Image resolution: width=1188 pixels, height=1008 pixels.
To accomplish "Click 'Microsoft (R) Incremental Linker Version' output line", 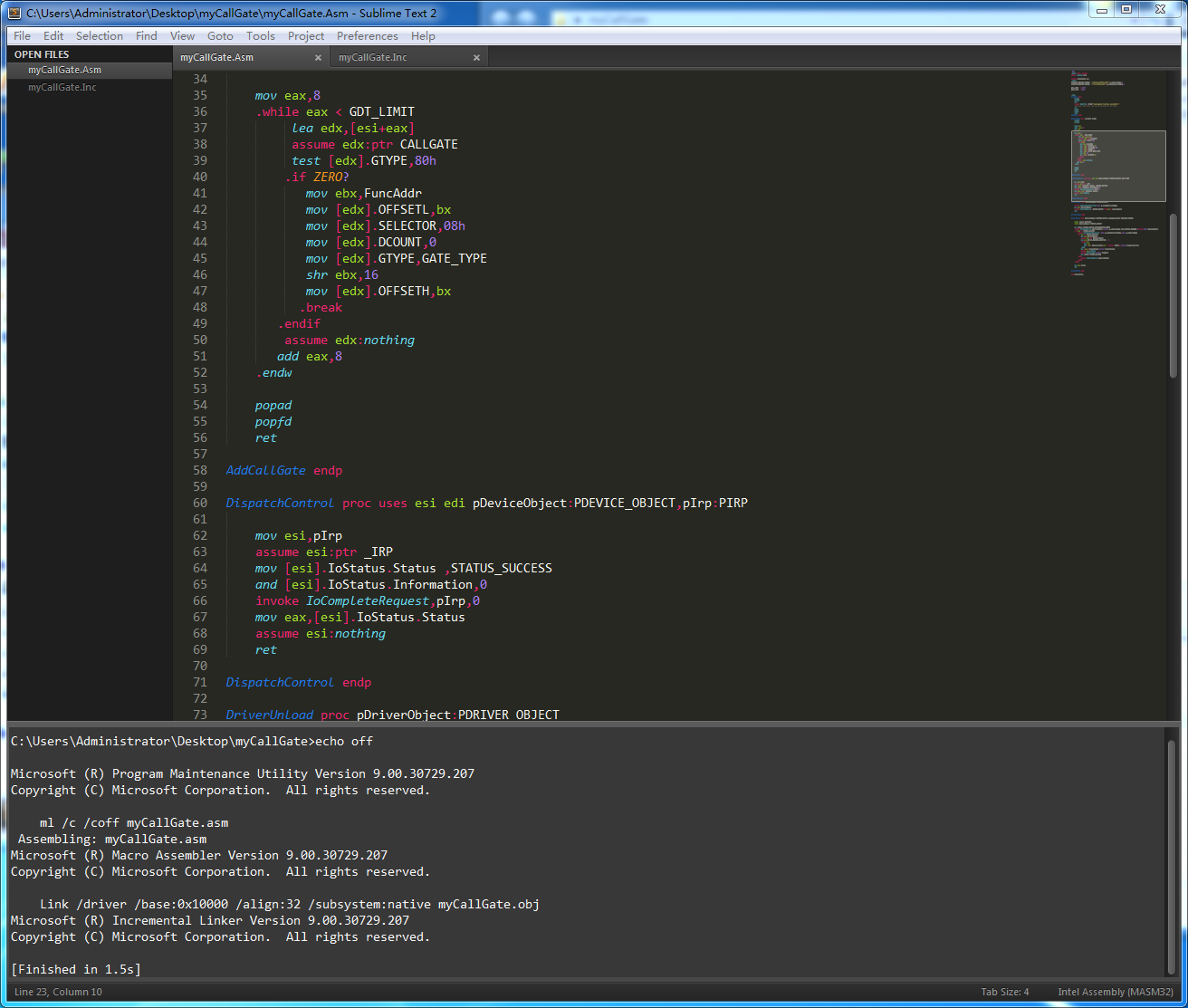I will coord(210,921).
